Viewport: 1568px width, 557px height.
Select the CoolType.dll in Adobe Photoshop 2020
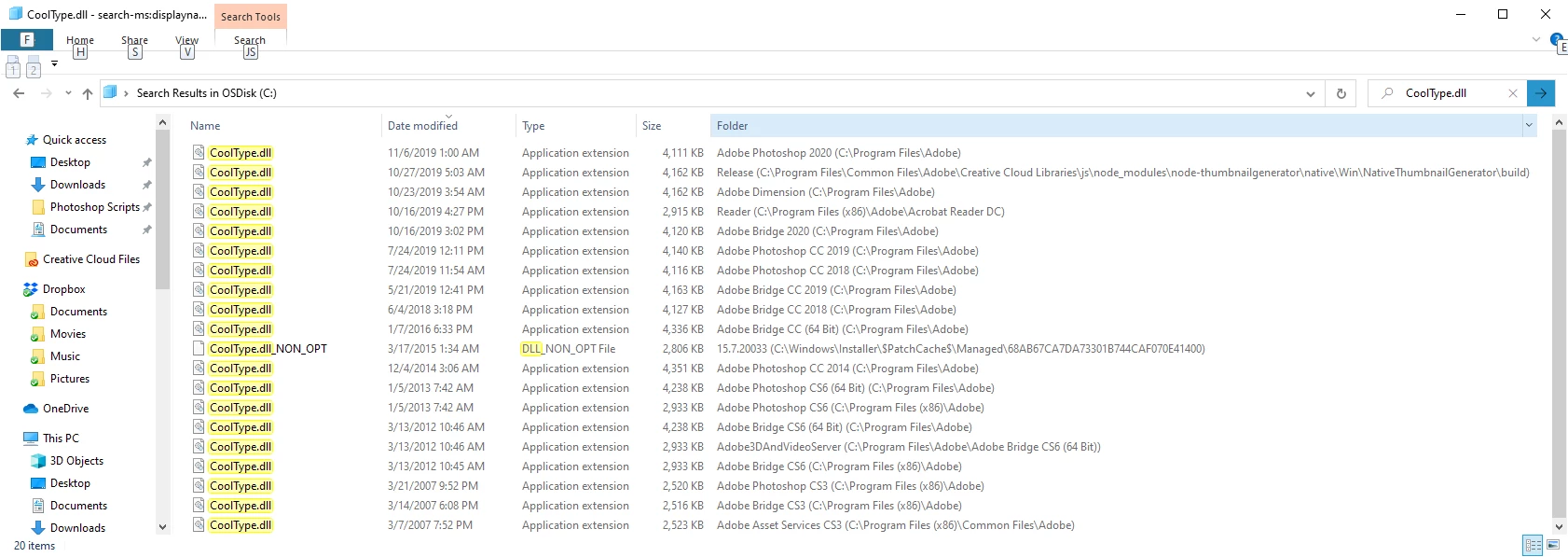pyautogui.click(x=241, y=153)
